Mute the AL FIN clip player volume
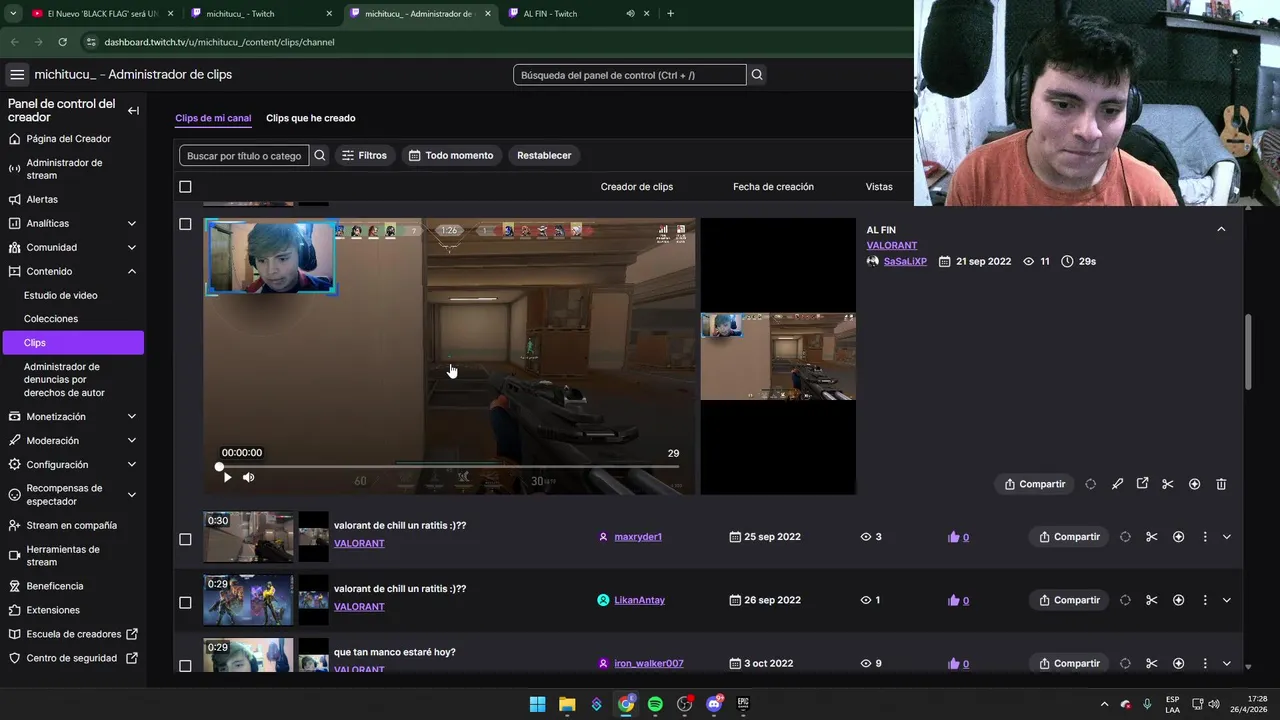This screenshot has width=1280, height=720. 248,477
